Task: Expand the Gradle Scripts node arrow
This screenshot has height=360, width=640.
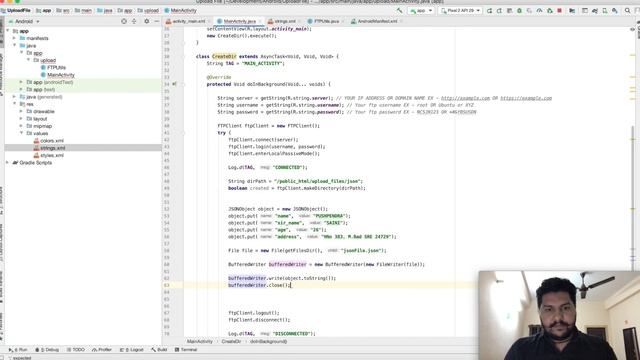Action: tap(7, 162)
